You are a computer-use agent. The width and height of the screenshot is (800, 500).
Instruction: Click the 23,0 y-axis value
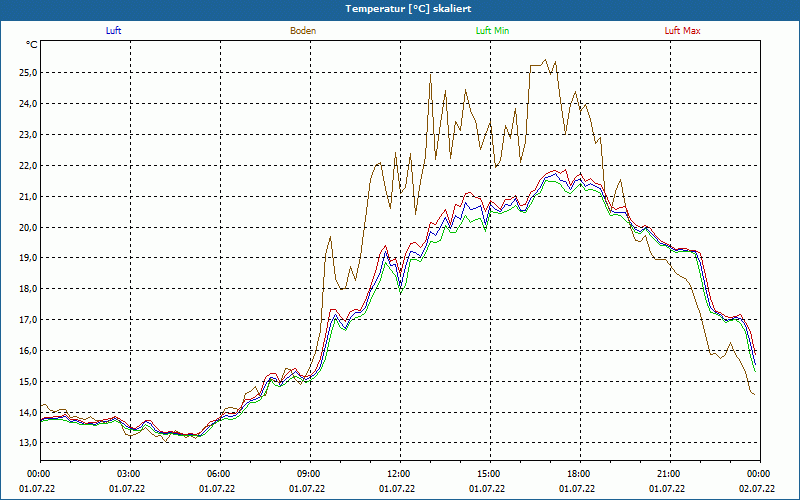29,135
